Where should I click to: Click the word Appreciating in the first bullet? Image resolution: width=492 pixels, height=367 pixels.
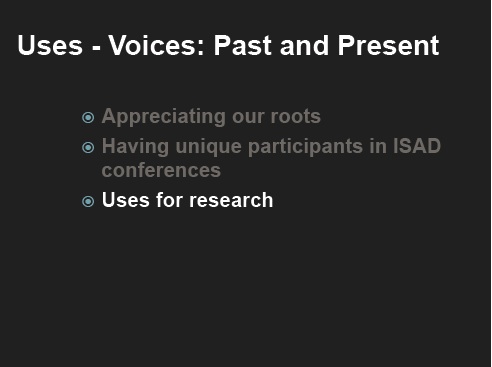(x=164, y=117)
